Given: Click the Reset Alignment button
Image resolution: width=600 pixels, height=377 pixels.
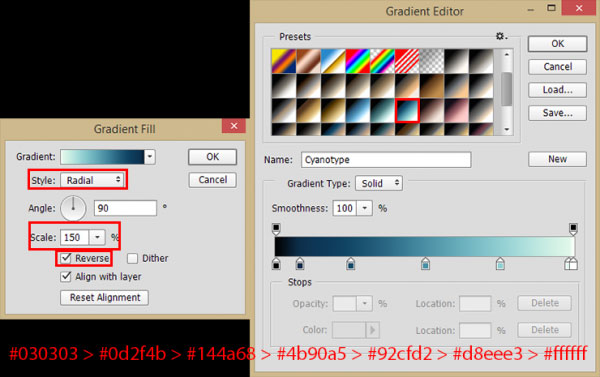Looking at the screenshot, I should 104,297.
